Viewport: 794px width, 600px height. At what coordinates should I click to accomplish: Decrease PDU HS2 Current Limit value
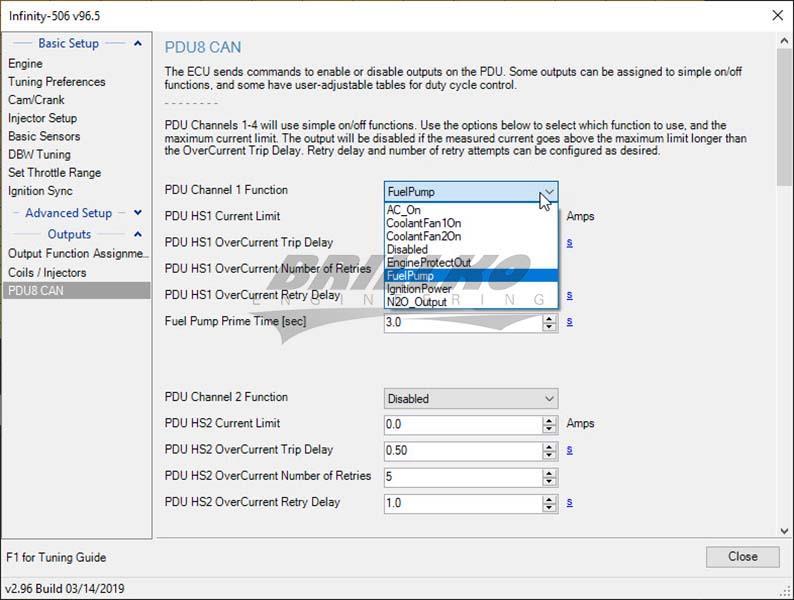coord(549,429)
